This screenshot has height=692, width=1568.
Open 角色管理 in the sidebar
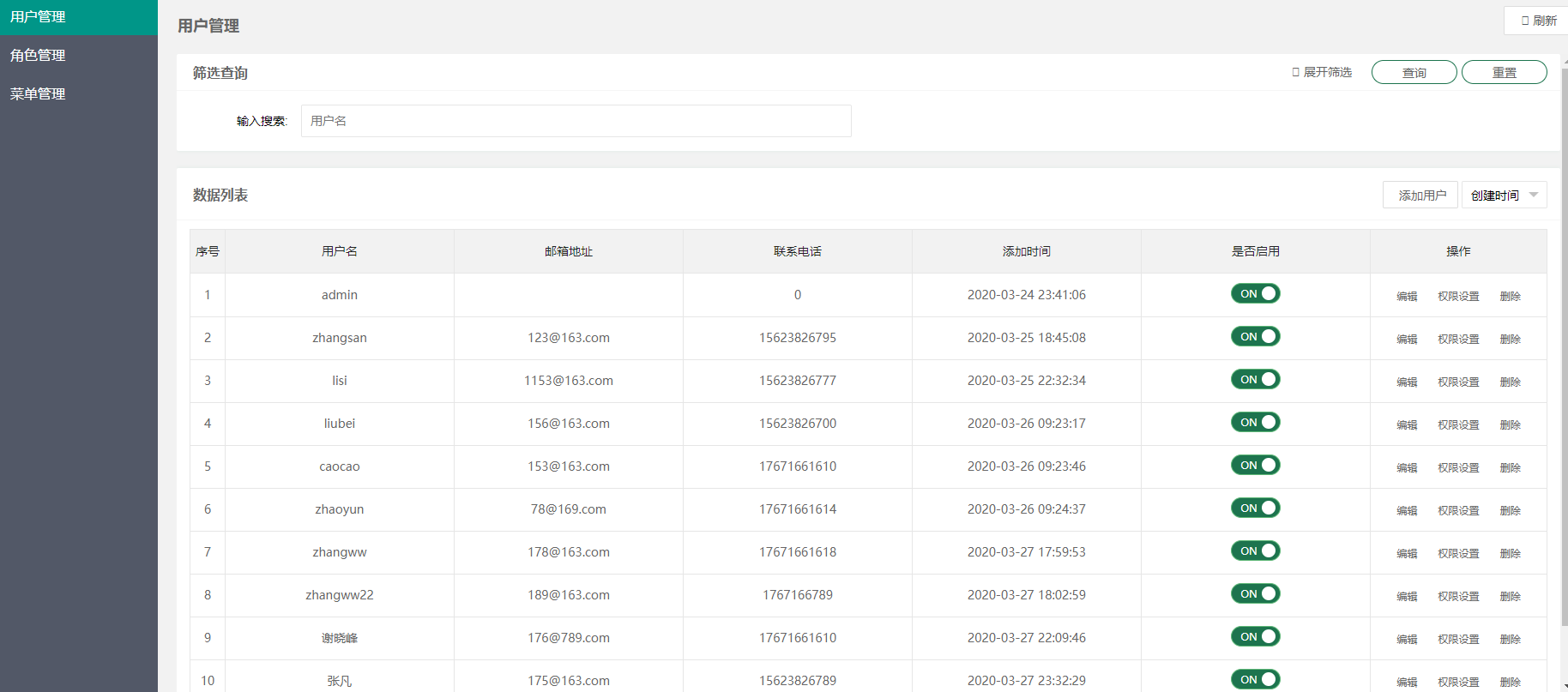[39, 55]
